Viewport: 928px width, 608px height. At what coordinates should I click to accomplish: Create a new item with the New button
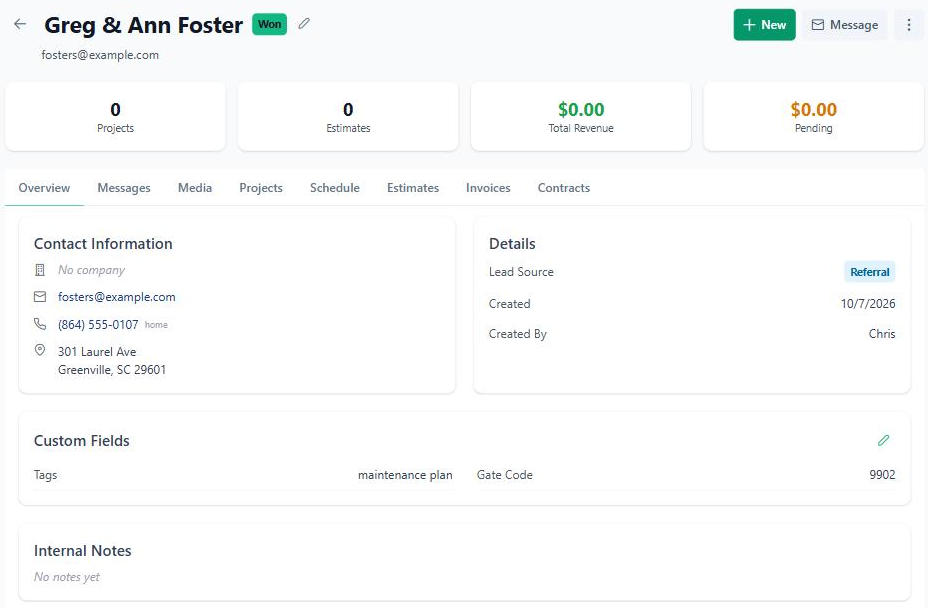point(764,25)
